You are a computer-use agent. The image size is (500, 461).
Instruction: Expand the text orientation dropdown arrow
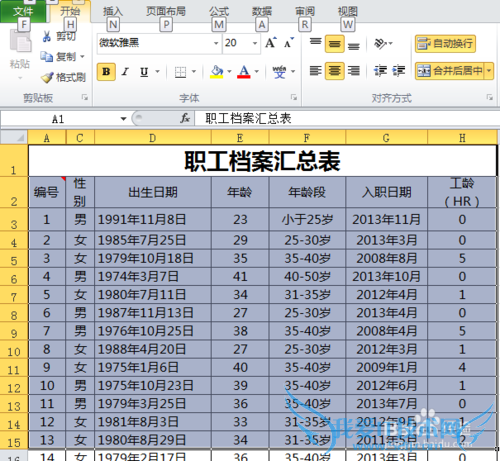(391, 44)
